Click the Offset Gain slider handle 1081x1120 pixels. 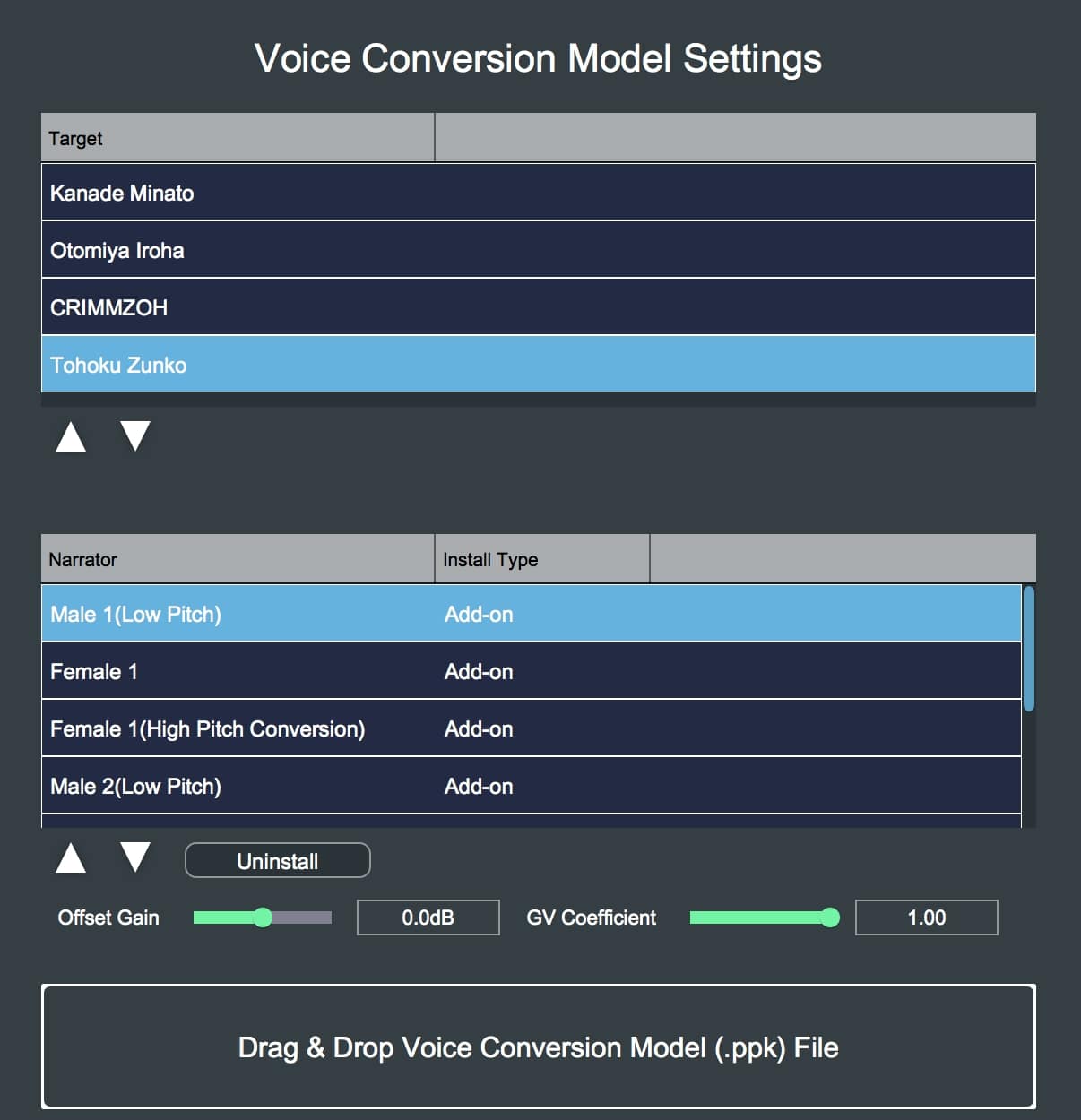[x=263, y=918]
